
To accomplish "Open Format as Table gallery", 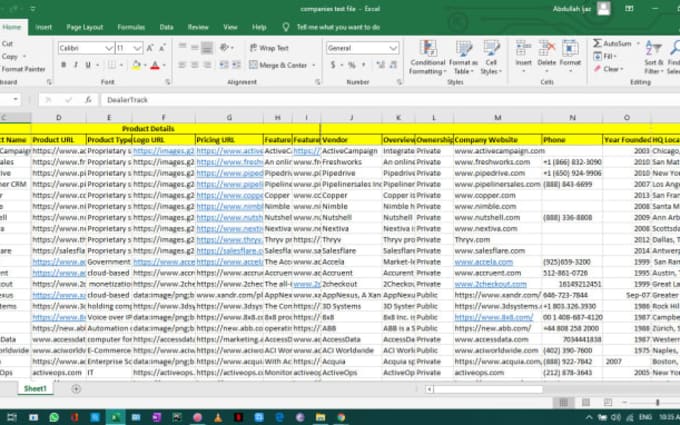I will point(463,57).
